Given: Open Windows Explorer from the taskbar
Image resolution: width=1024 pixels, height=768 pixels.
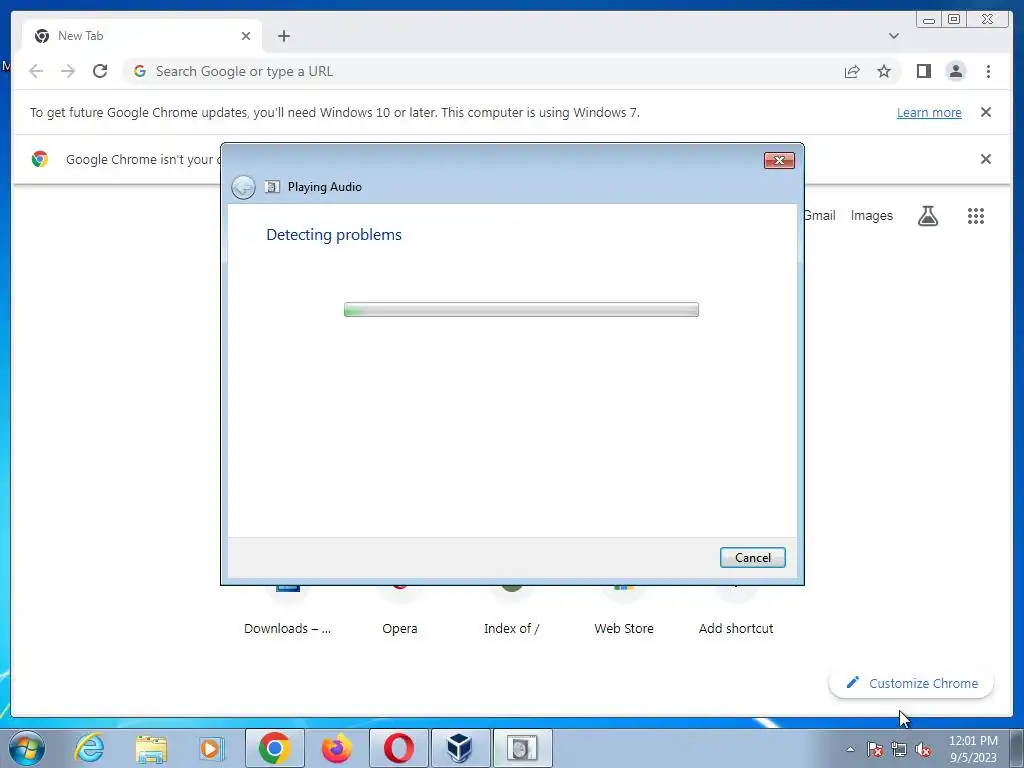Looking at the screenshot, I should pos(151,748).
